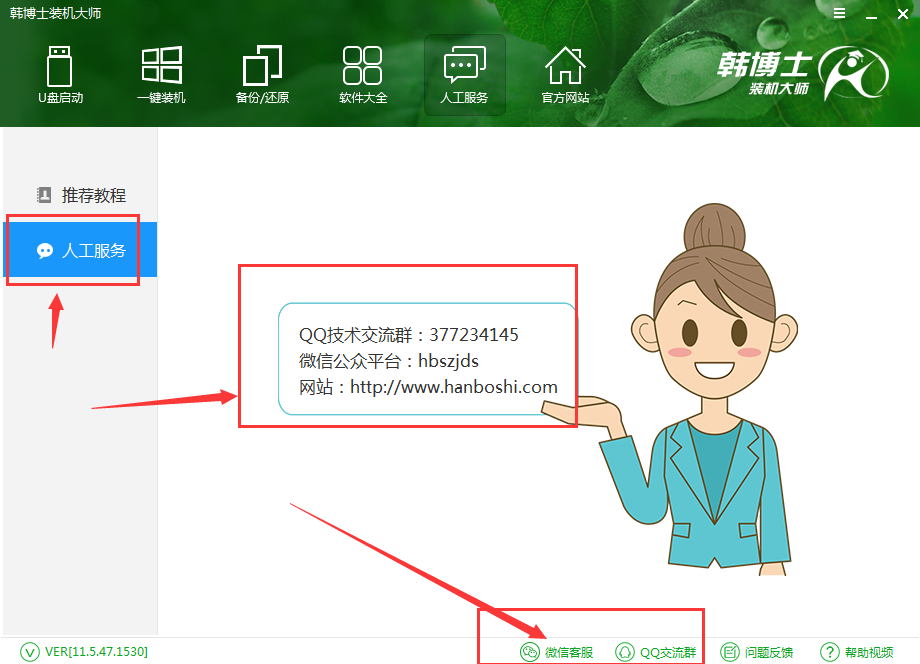Open the 帮助视频 help videos
Image resolution: width=920 pixels, height=664 pixels.
(x=857, y=652)
